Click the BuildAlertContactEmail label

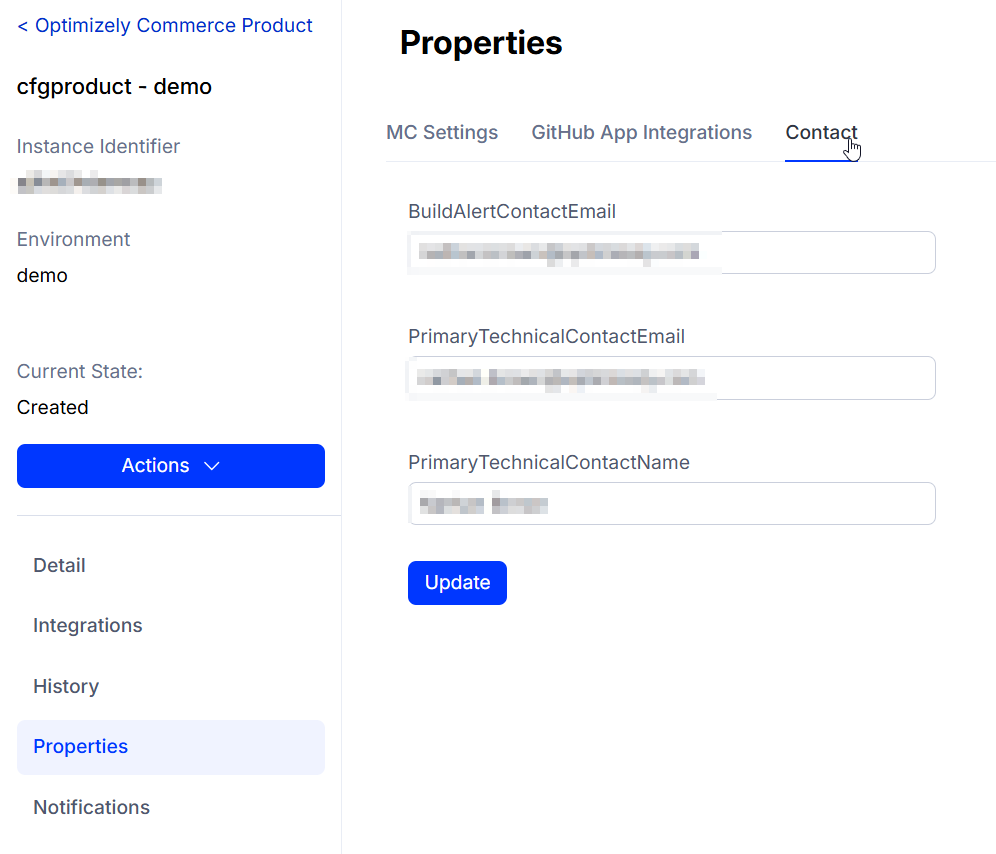click(x=512, y=212)
